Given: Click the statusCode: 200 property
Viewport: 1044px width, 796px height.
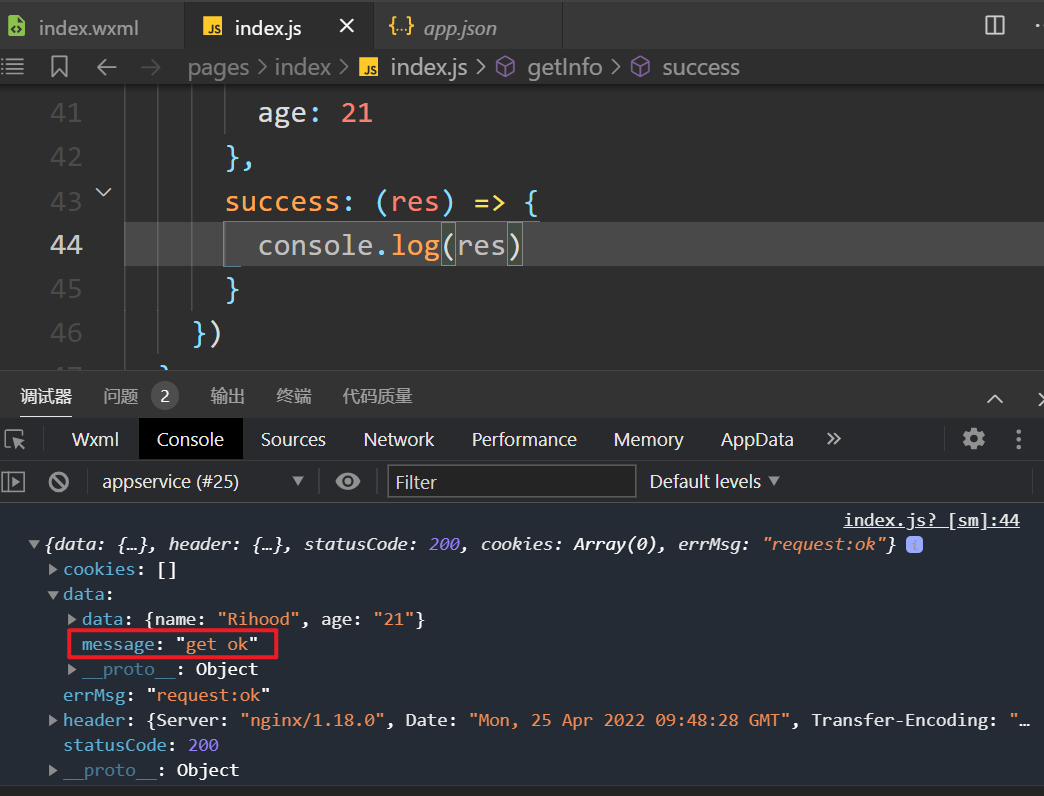Looking at the screenshot, I should click(141, 745).
